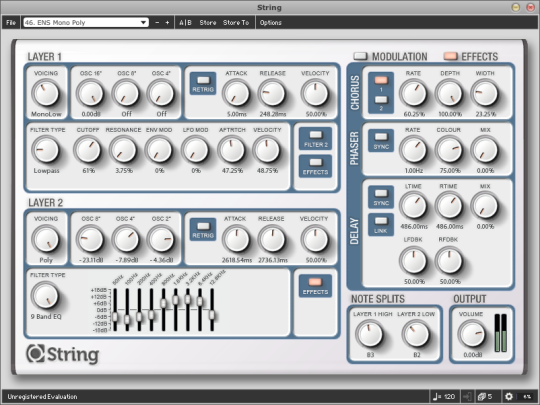Click the settings gear icon in status bar

click(509, 396)
